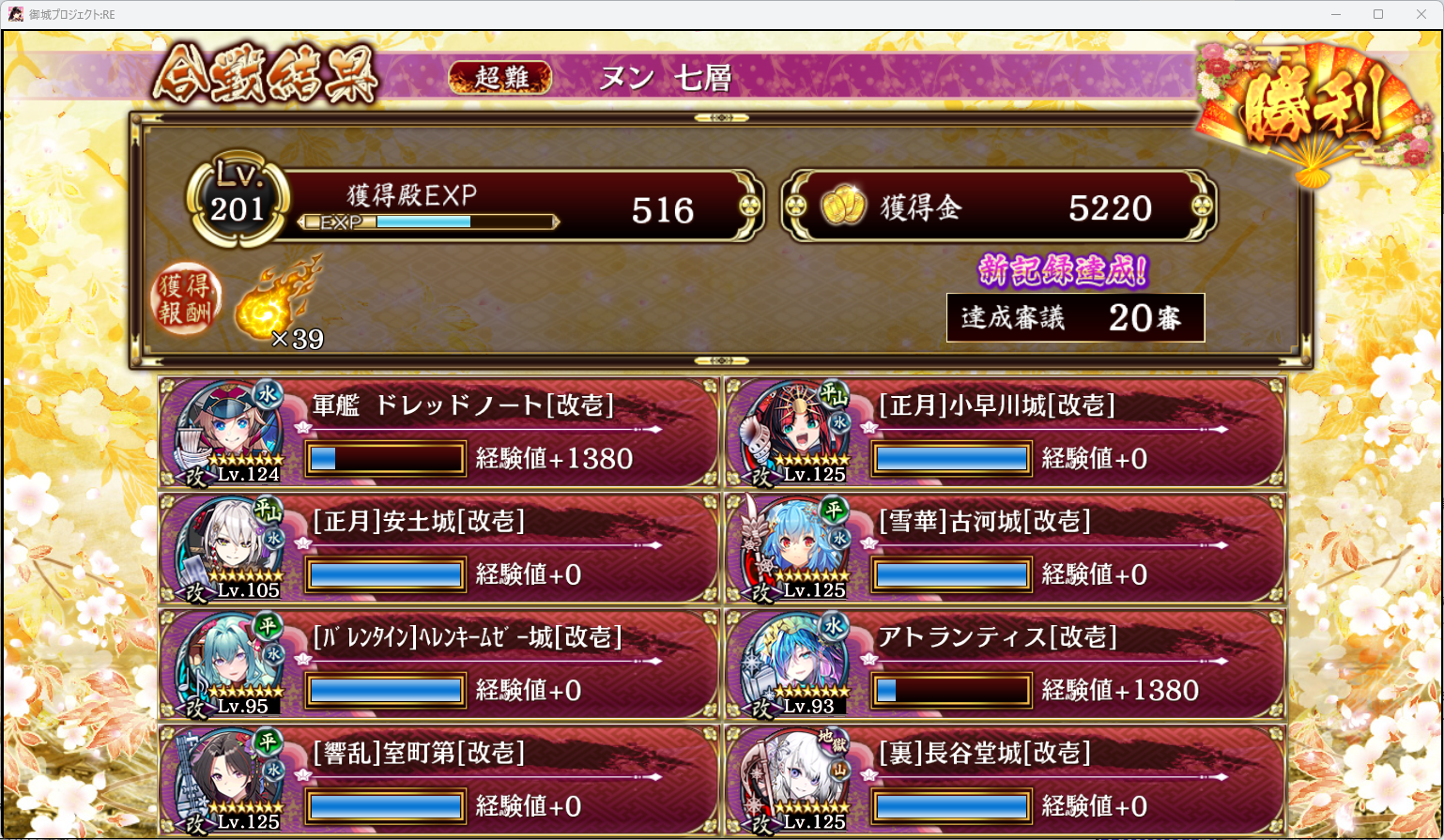Screen dimensions: 1444x840
Task: Click the 古河城 blue-haired portrait
Action: point(796,549)
